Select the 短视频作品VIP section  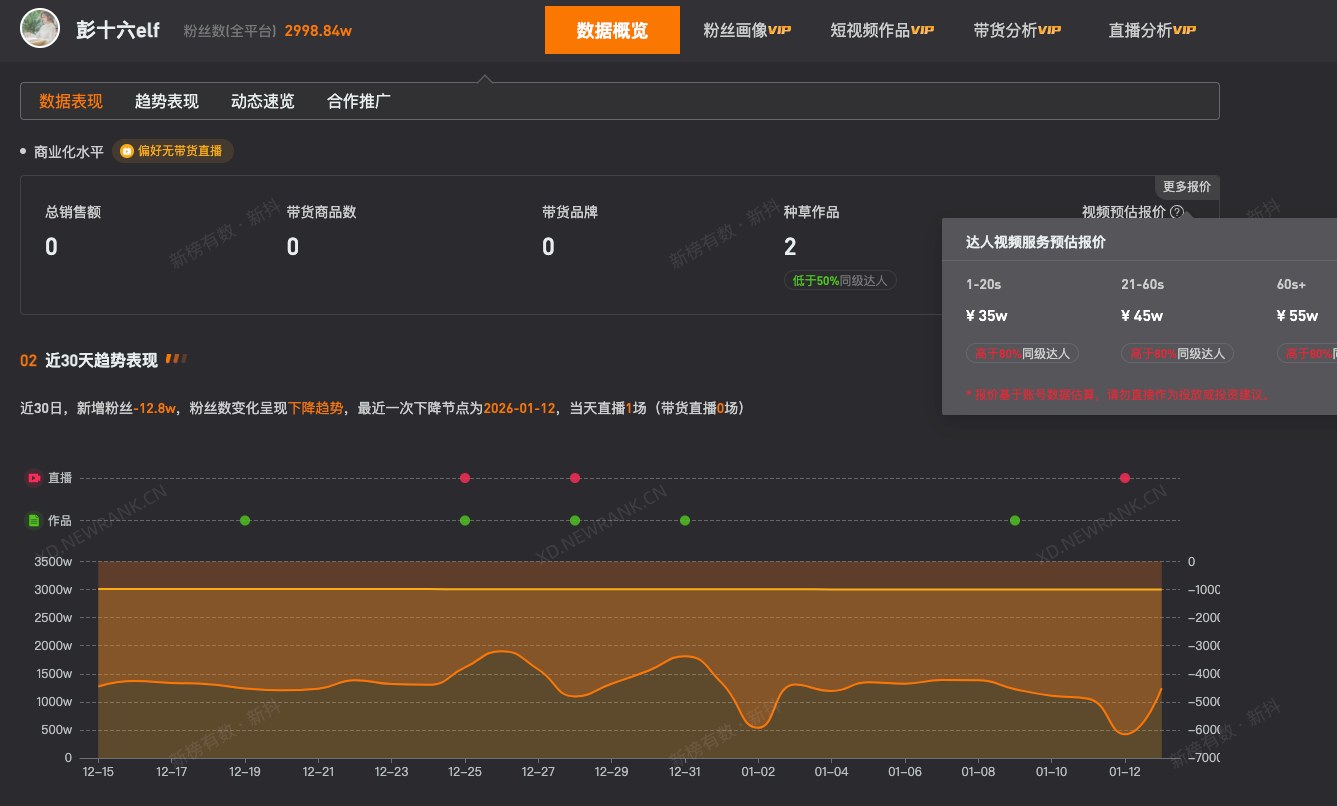[881, 29]
